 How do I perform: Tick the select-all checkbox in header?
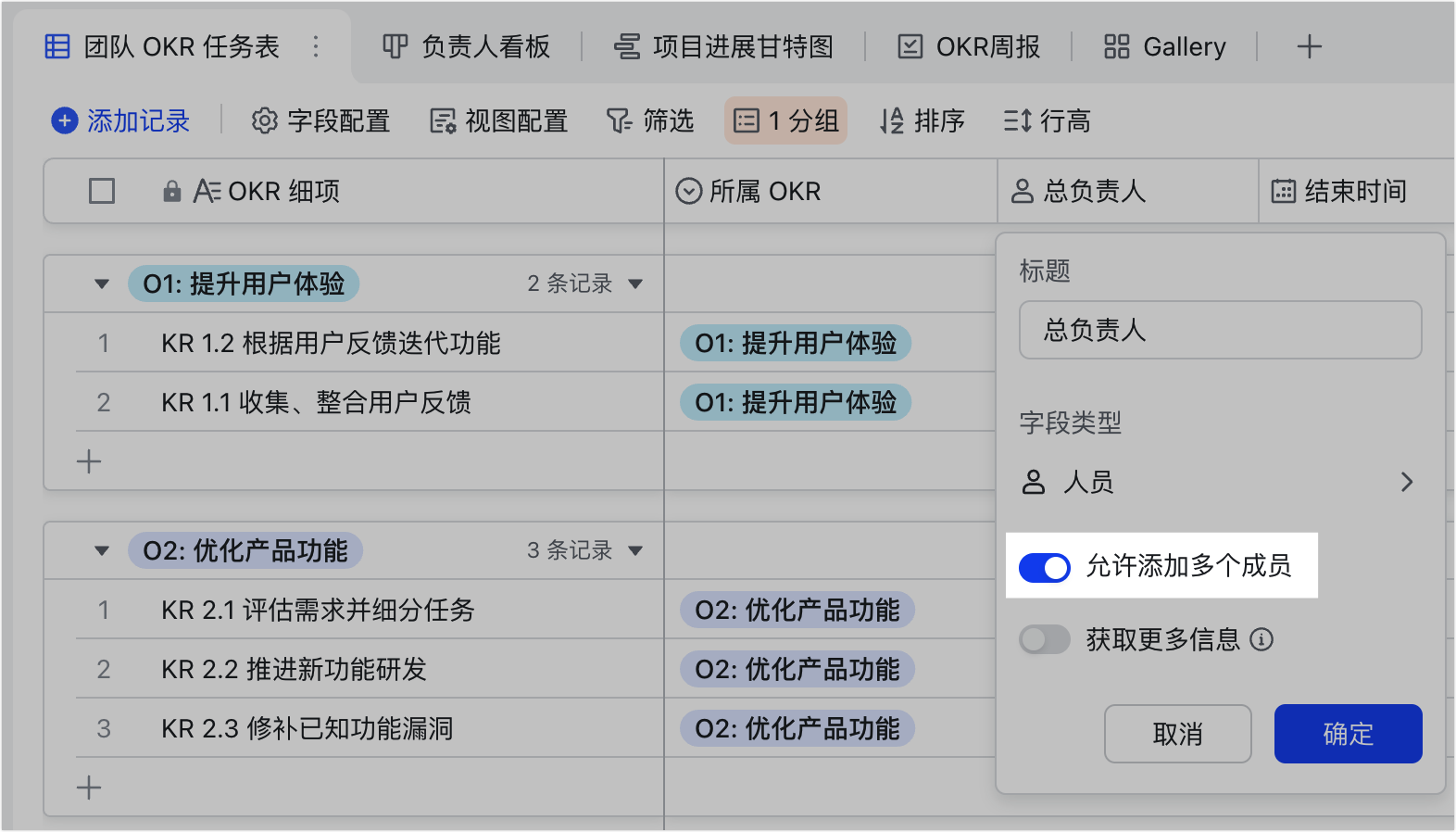click(102, 191)
